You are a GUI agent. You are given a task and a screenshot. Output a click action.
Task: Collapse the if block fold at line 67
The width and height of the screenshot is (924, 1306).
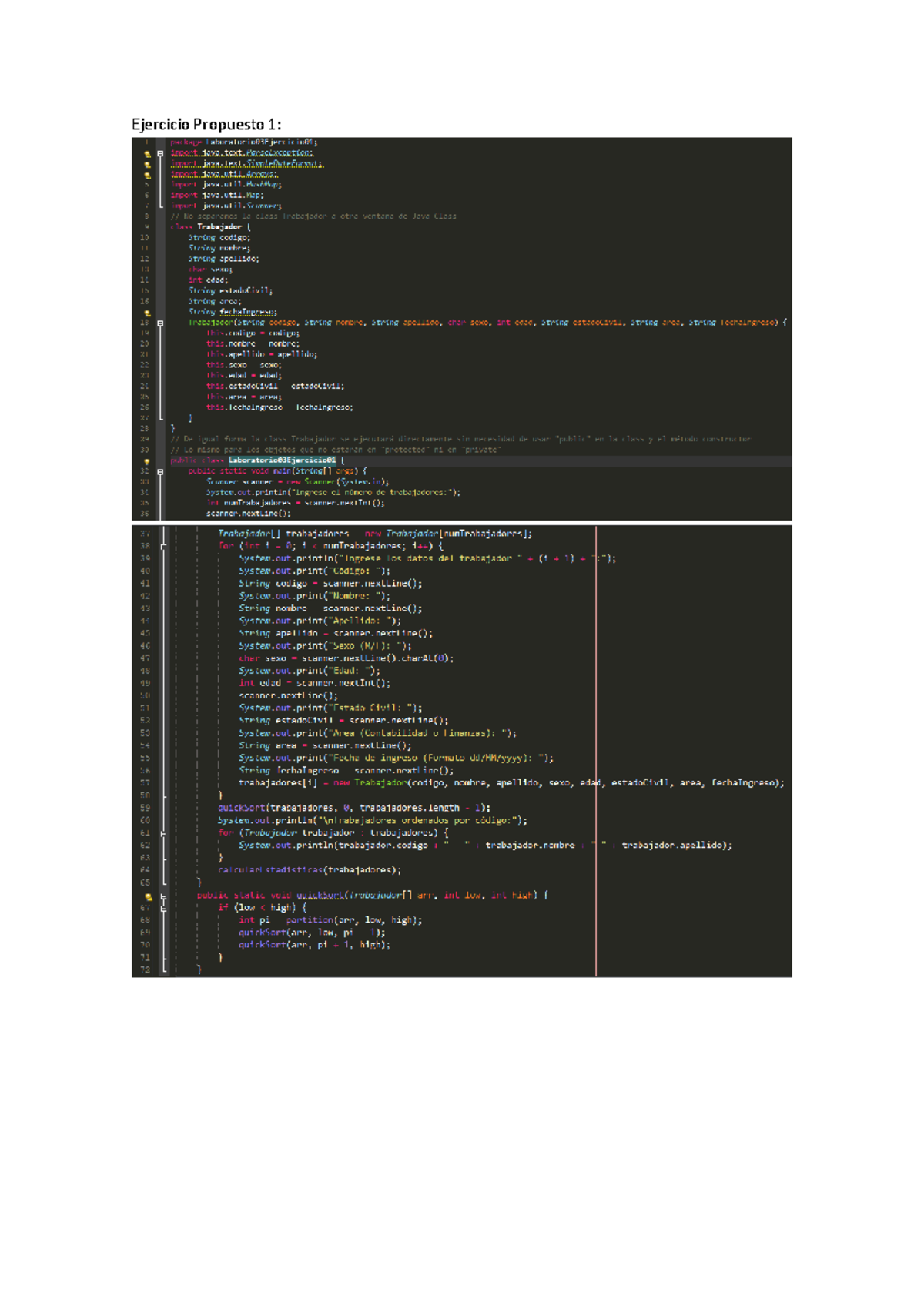pyautogui.click(x=163, y=908)
